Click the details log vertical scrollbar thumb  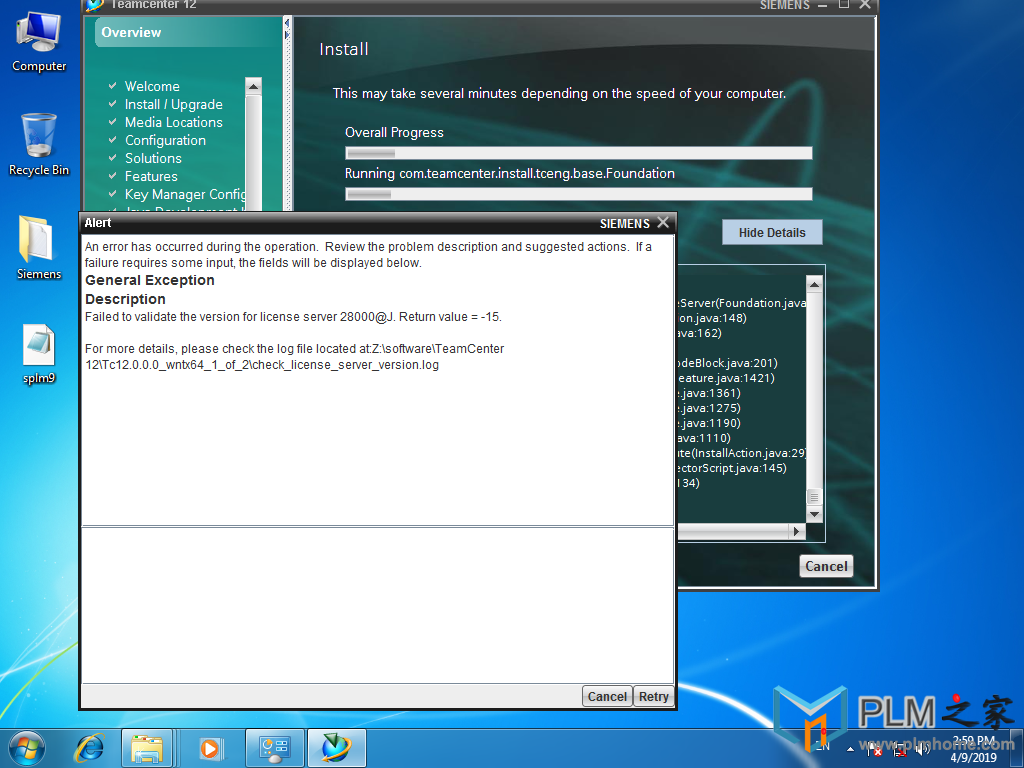[x=814, y=497]
